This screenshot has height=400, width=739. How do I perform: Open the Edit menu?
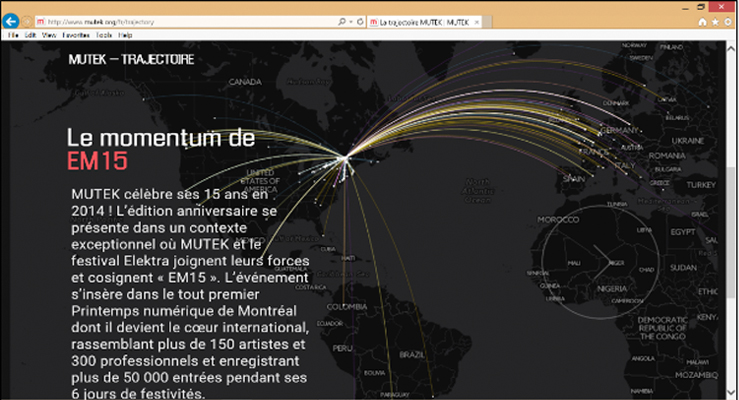pos(31,35)
